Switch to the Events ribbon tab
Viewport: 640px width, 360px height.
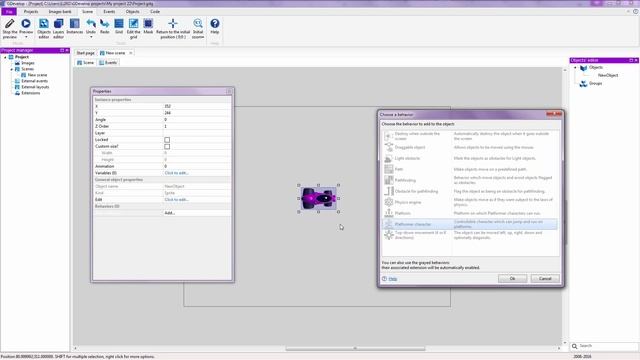coord(109,12)
